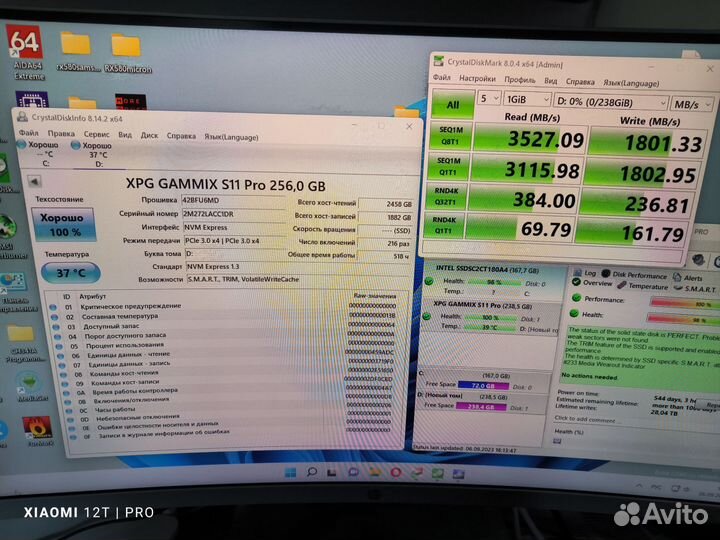Click status dot for attribute 05 row

click(x=59, y=346)
